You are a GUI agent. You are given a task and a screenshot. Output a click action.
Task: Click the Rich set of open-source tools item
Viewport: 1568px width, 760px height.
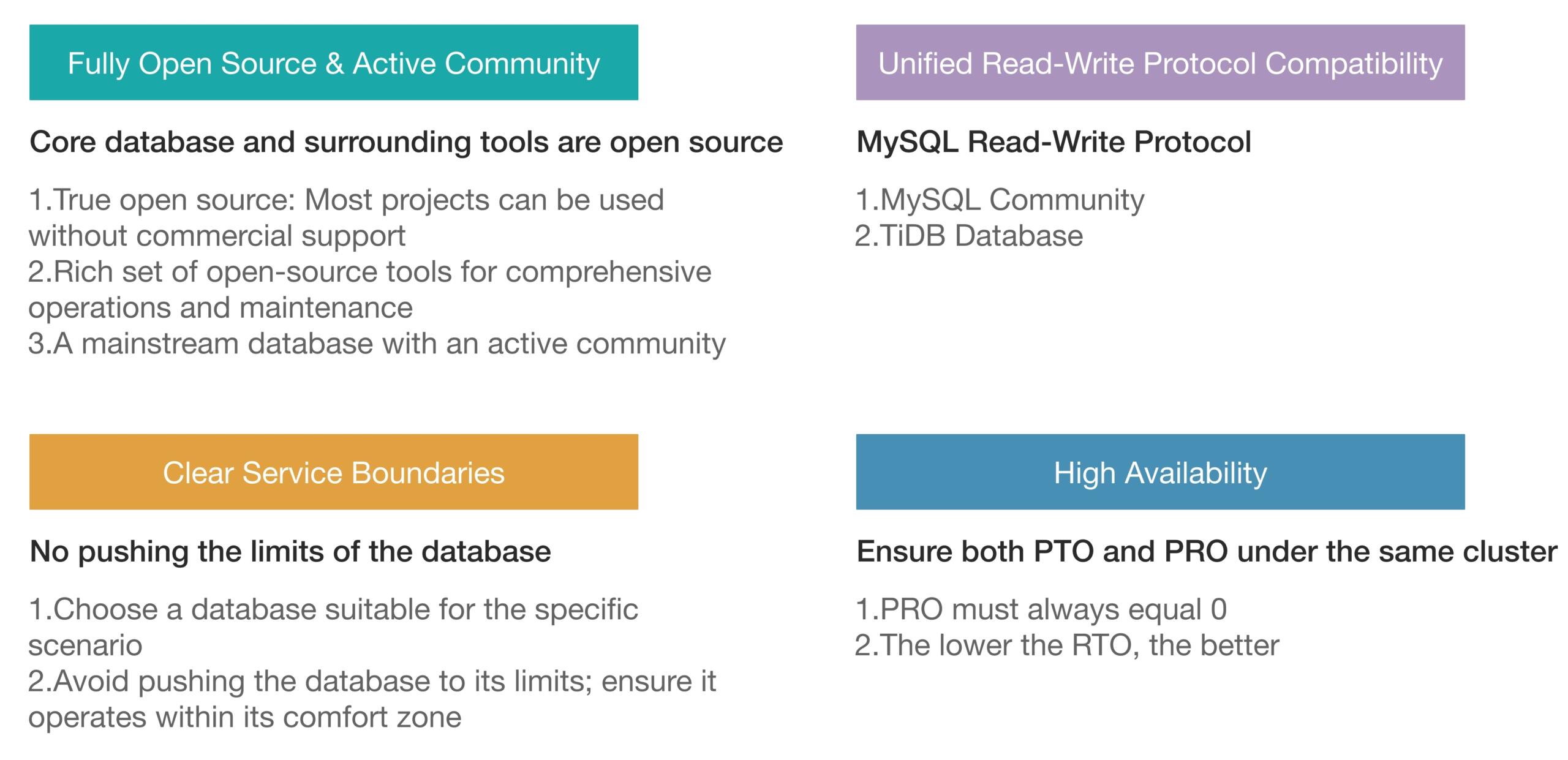[369, 271]
